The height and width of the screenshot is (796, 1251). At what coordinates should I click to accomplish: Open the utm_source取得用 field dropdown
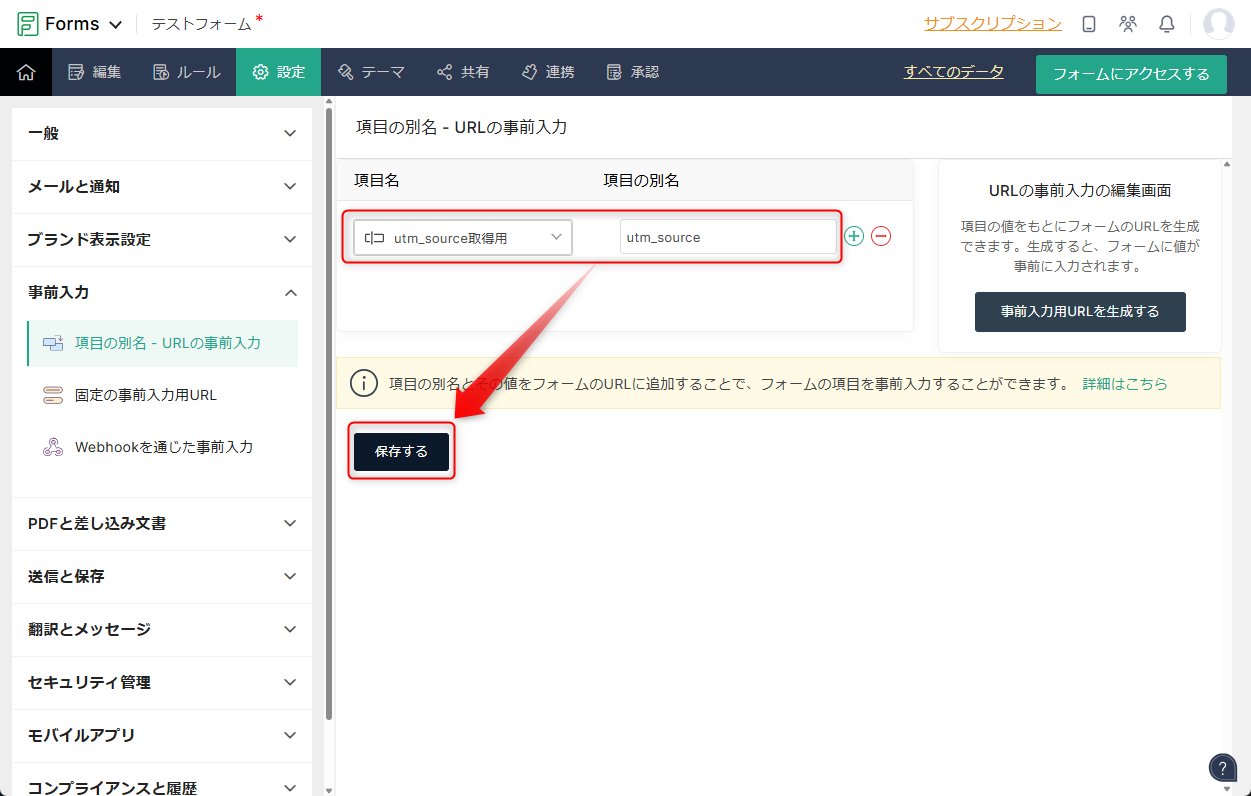coord(463,237)
